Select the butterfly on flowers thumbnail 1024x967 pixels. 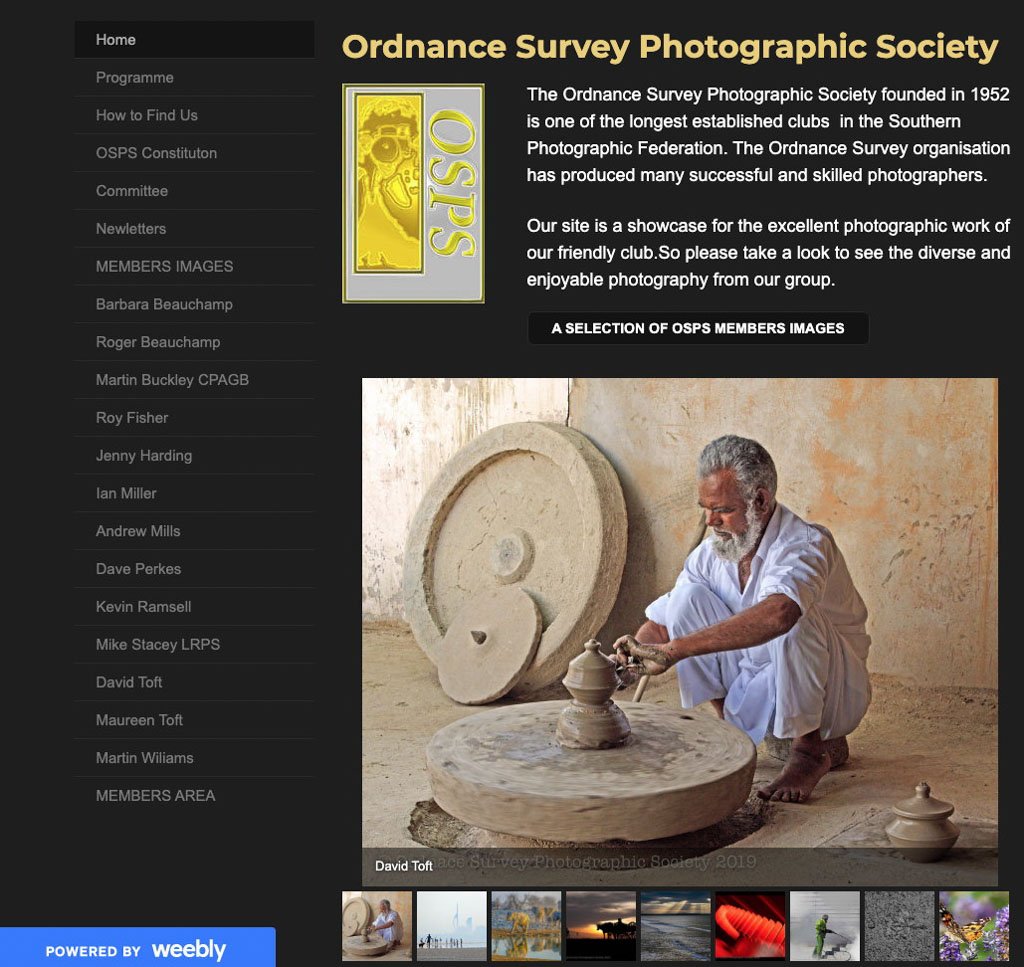(x=974, y=925)
